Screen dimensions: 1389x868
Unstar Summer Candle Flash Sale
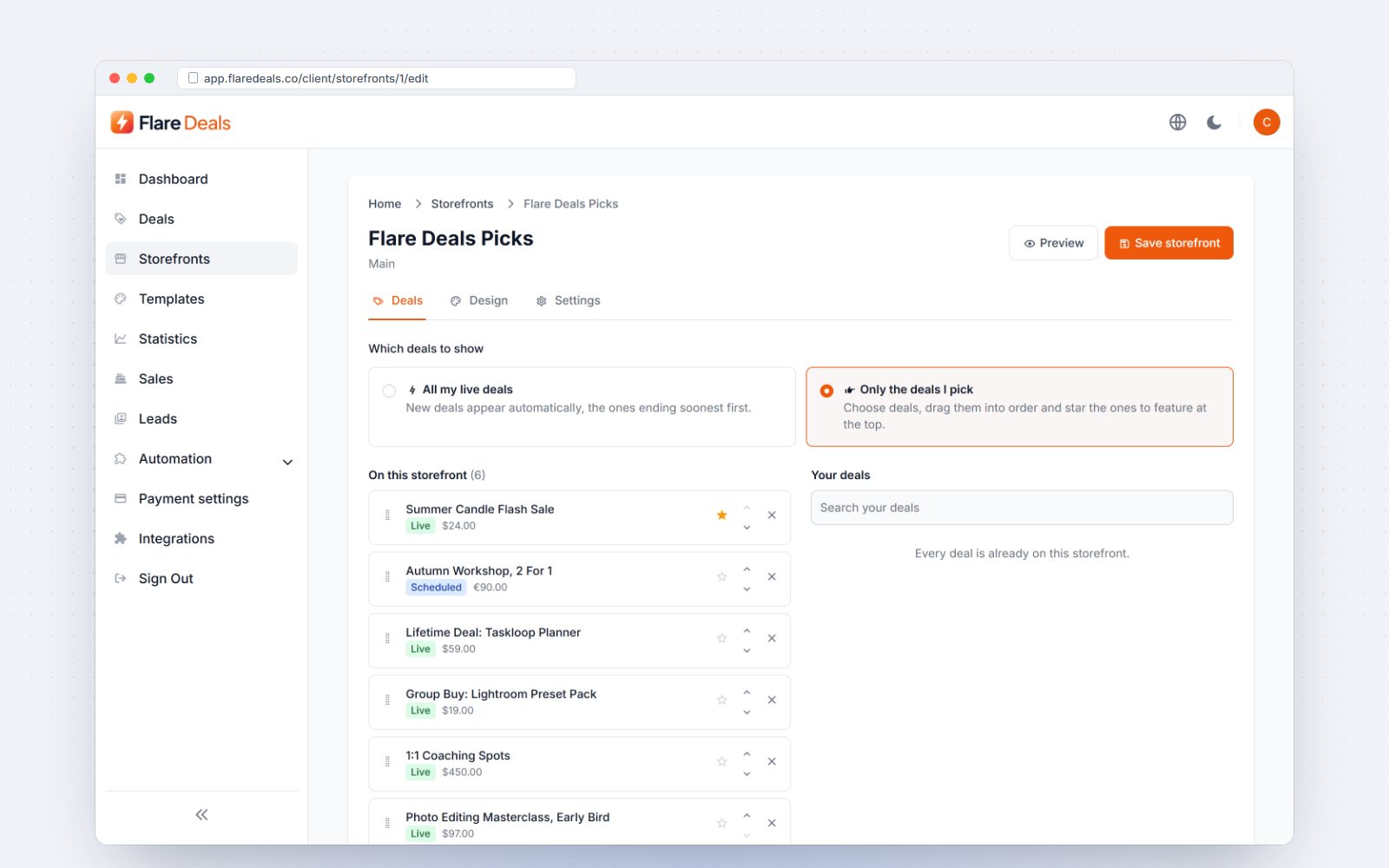coord(721,515)
